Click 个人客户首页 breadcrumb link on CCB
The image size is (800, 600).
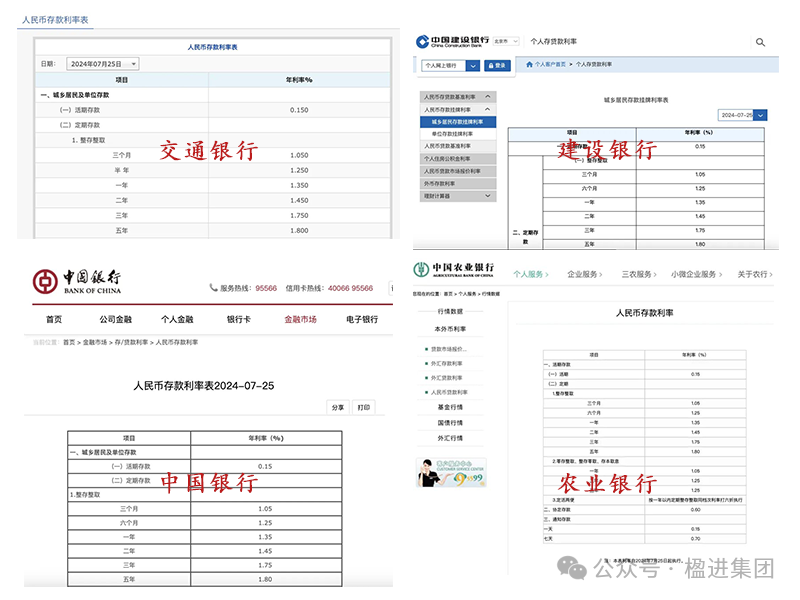click(550, 64)
